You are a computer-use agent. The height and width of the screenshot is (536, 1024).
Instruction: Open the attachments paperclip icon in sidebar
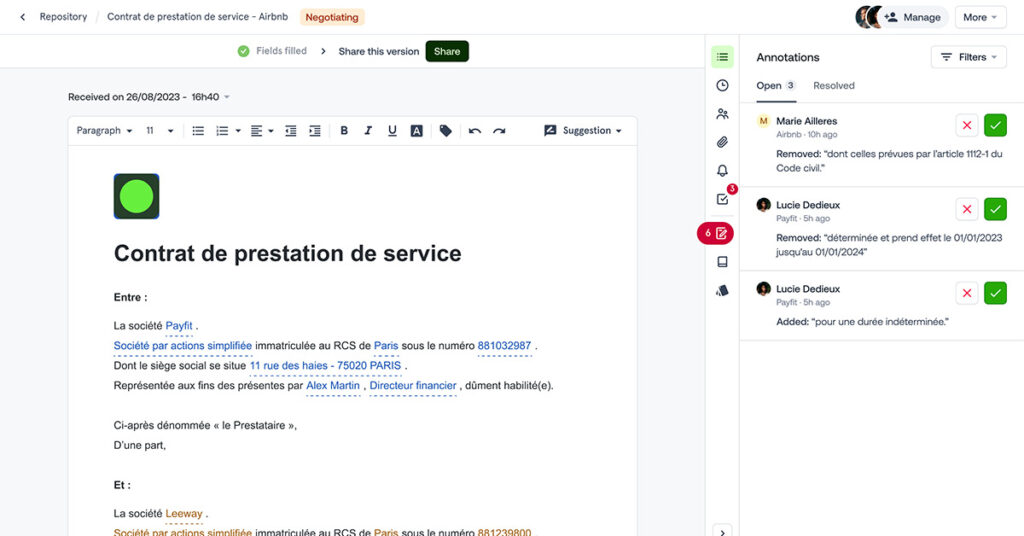click(x=722, y=142)
